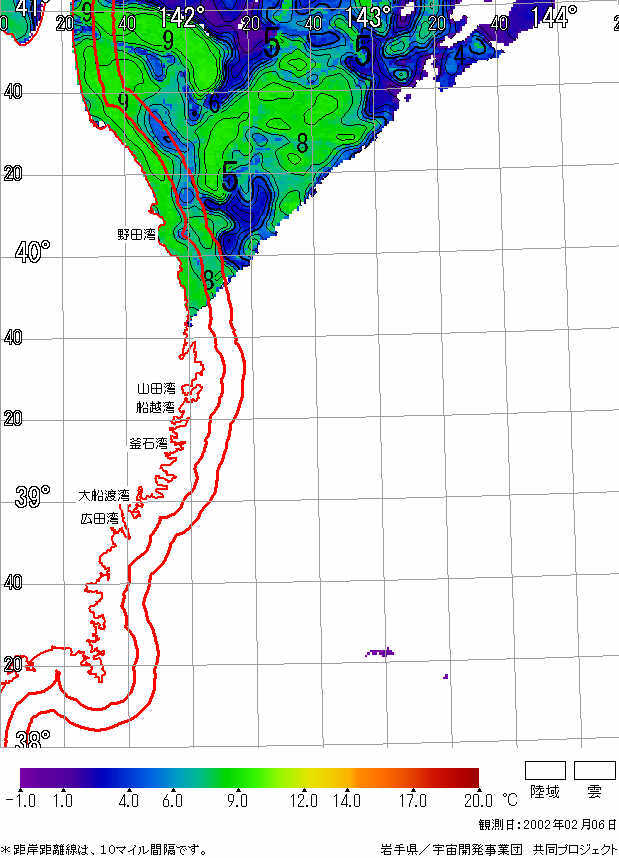Screen dimensions: 619x858
Task: Click the 39° latitude label
Action: pos(32,496)
